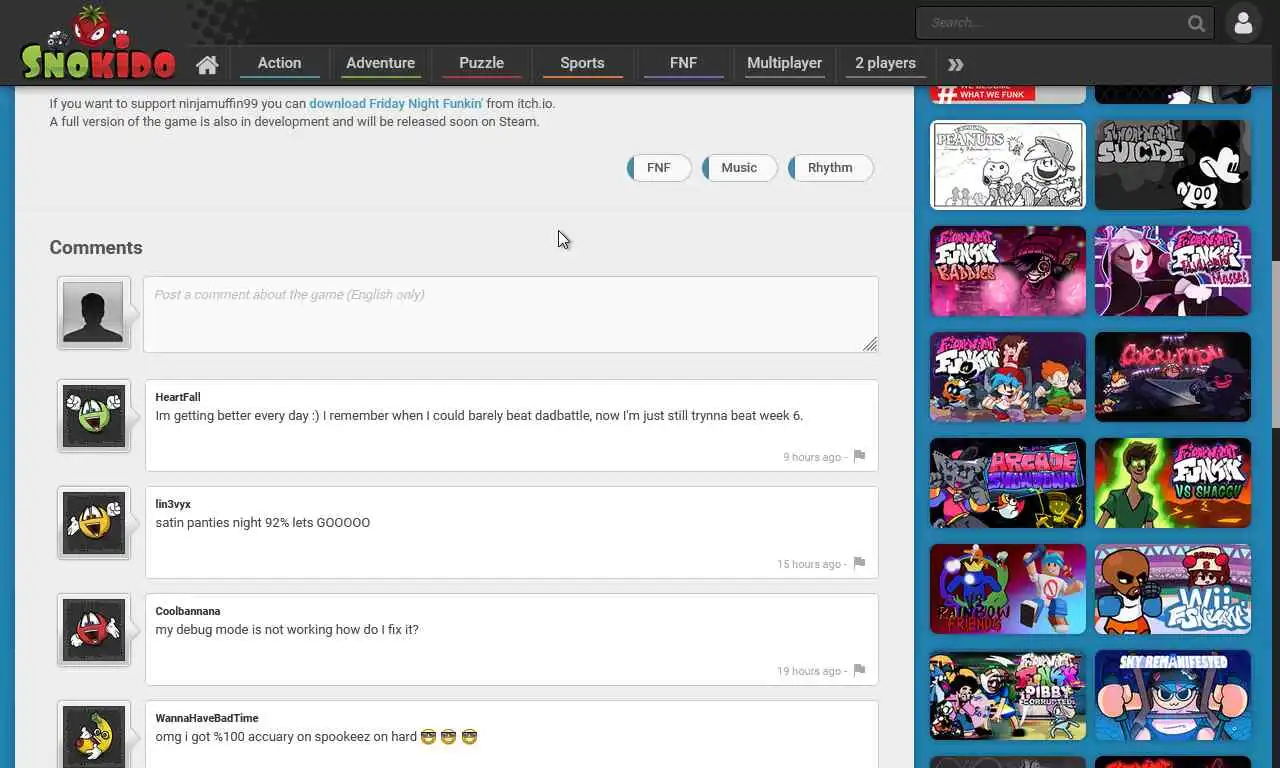1280x768 pixels.
Task: Open the Sky Remanifested game thumbnail
Action: (1173, 695)
